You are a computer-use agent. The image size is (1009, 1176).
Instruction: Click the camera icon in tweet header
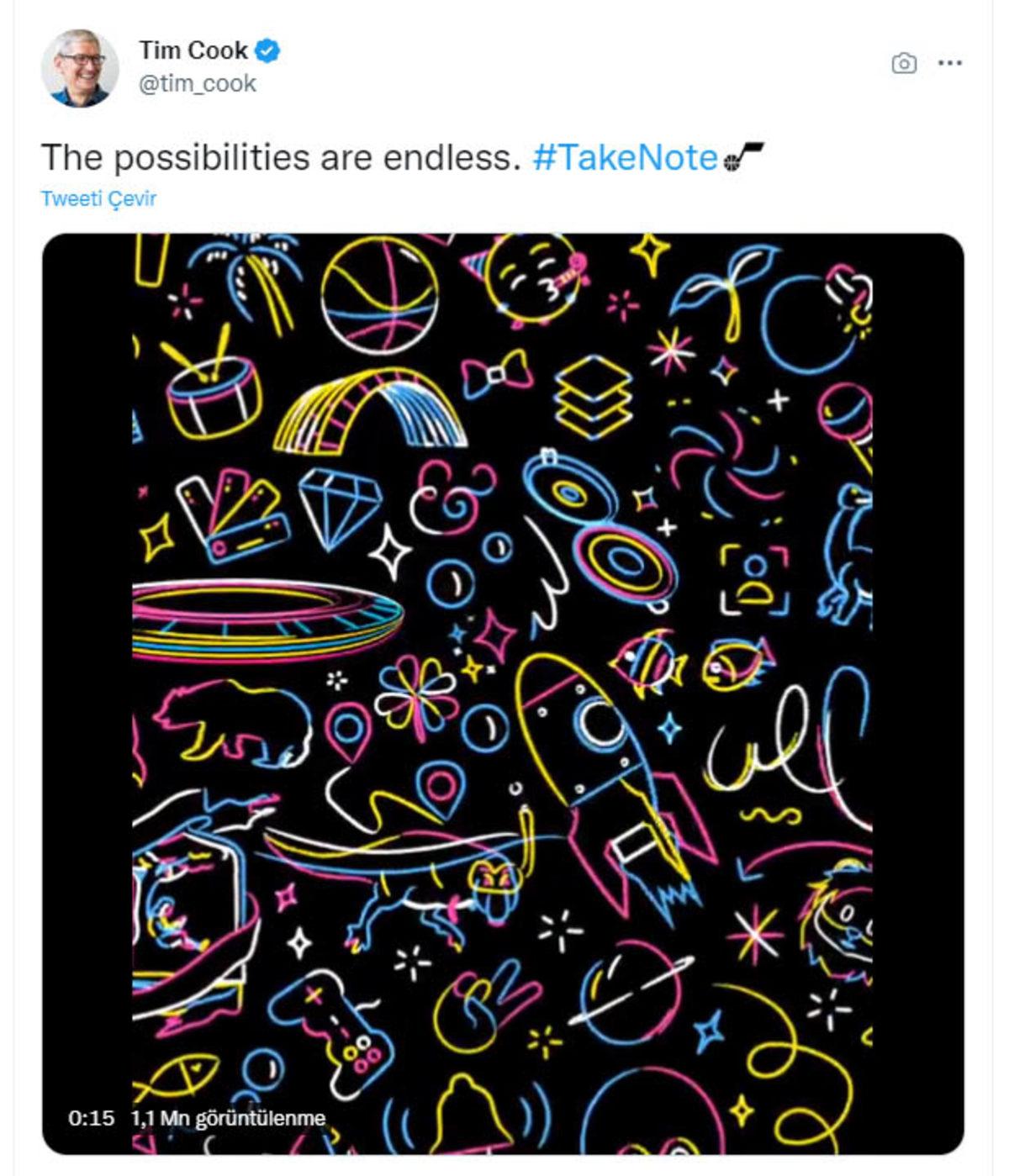(x=904, y=63)
